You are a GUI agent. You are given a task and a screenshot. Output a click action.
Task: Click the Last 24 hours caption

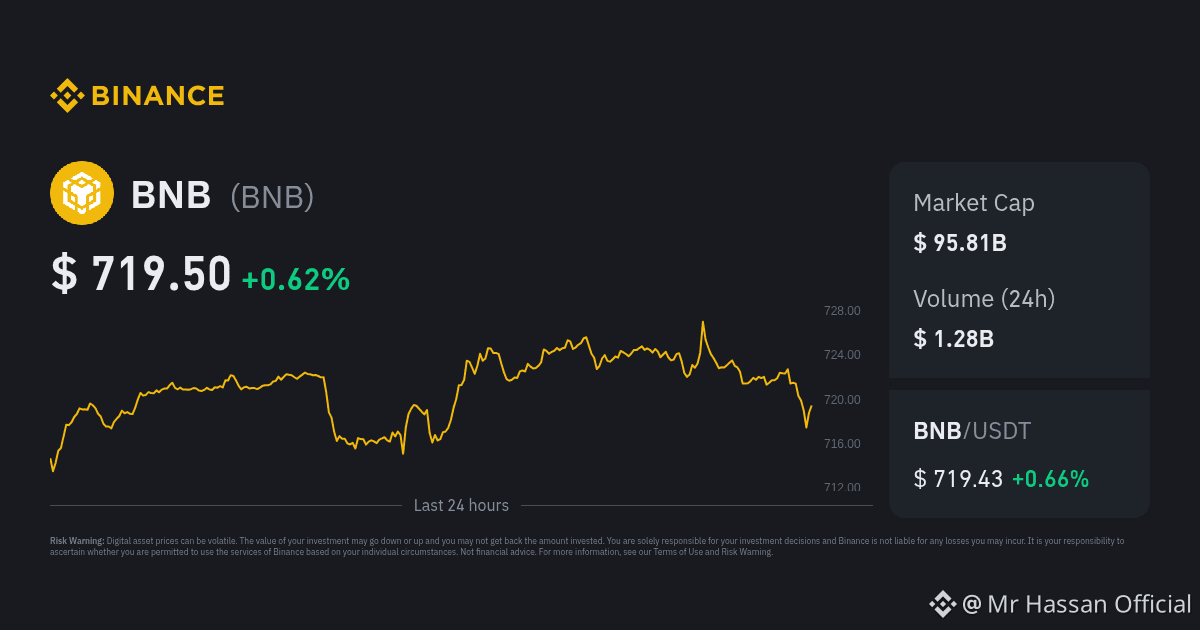(461, 506)
